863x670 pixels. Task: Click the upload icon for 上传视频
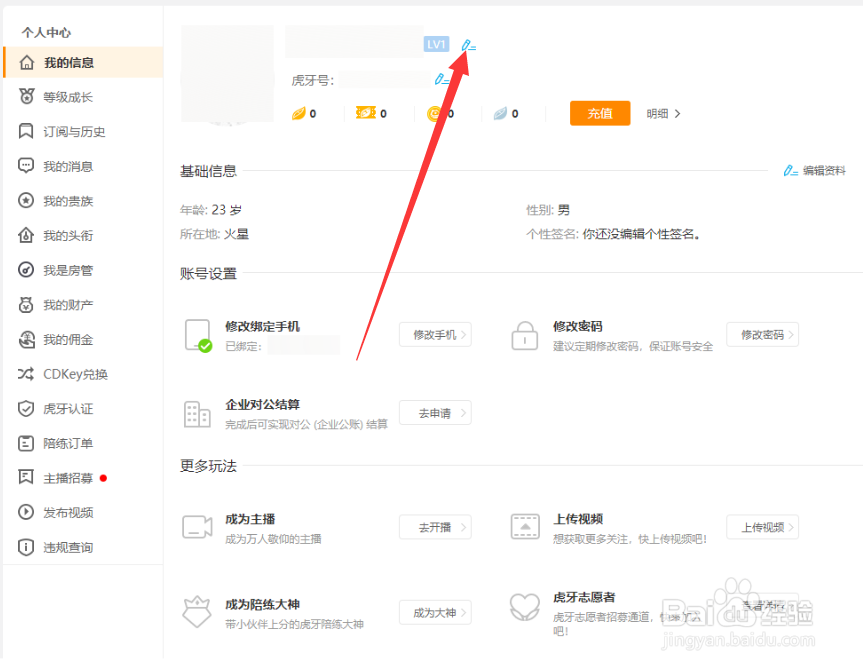tap(525, 527)
